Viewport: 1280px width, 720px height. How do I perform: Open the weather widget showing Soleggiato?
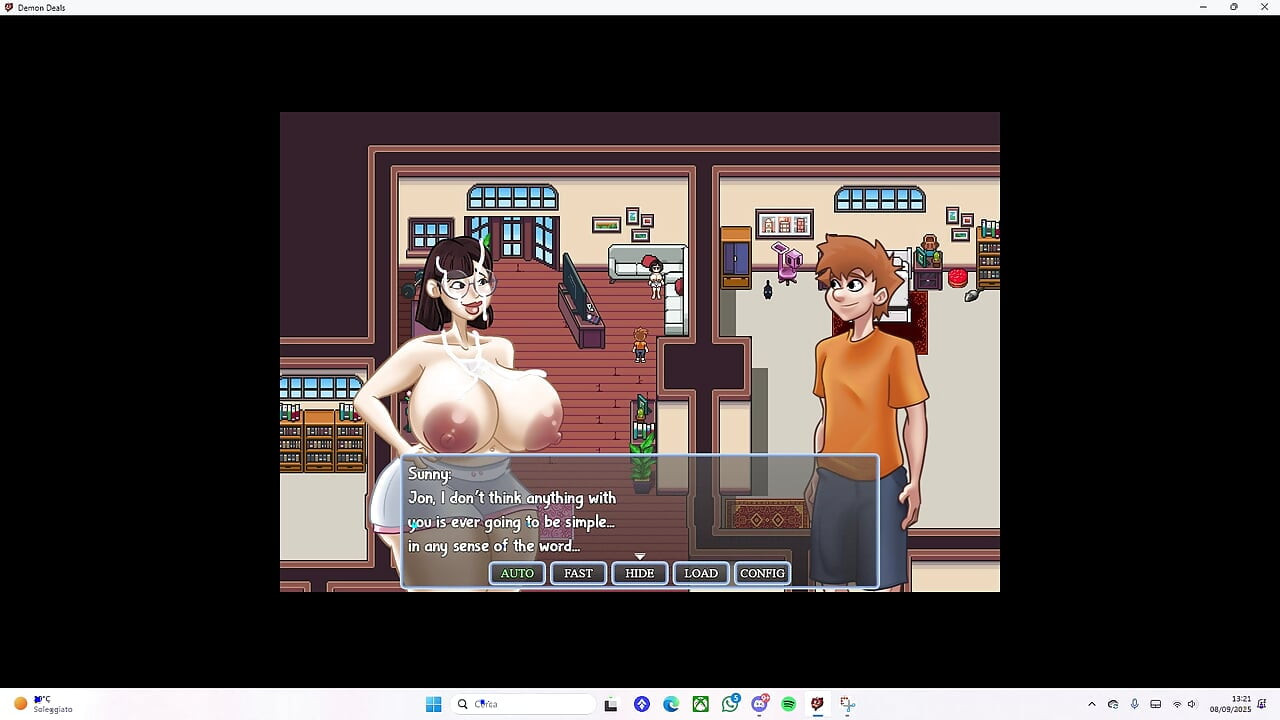pos(43,704)
